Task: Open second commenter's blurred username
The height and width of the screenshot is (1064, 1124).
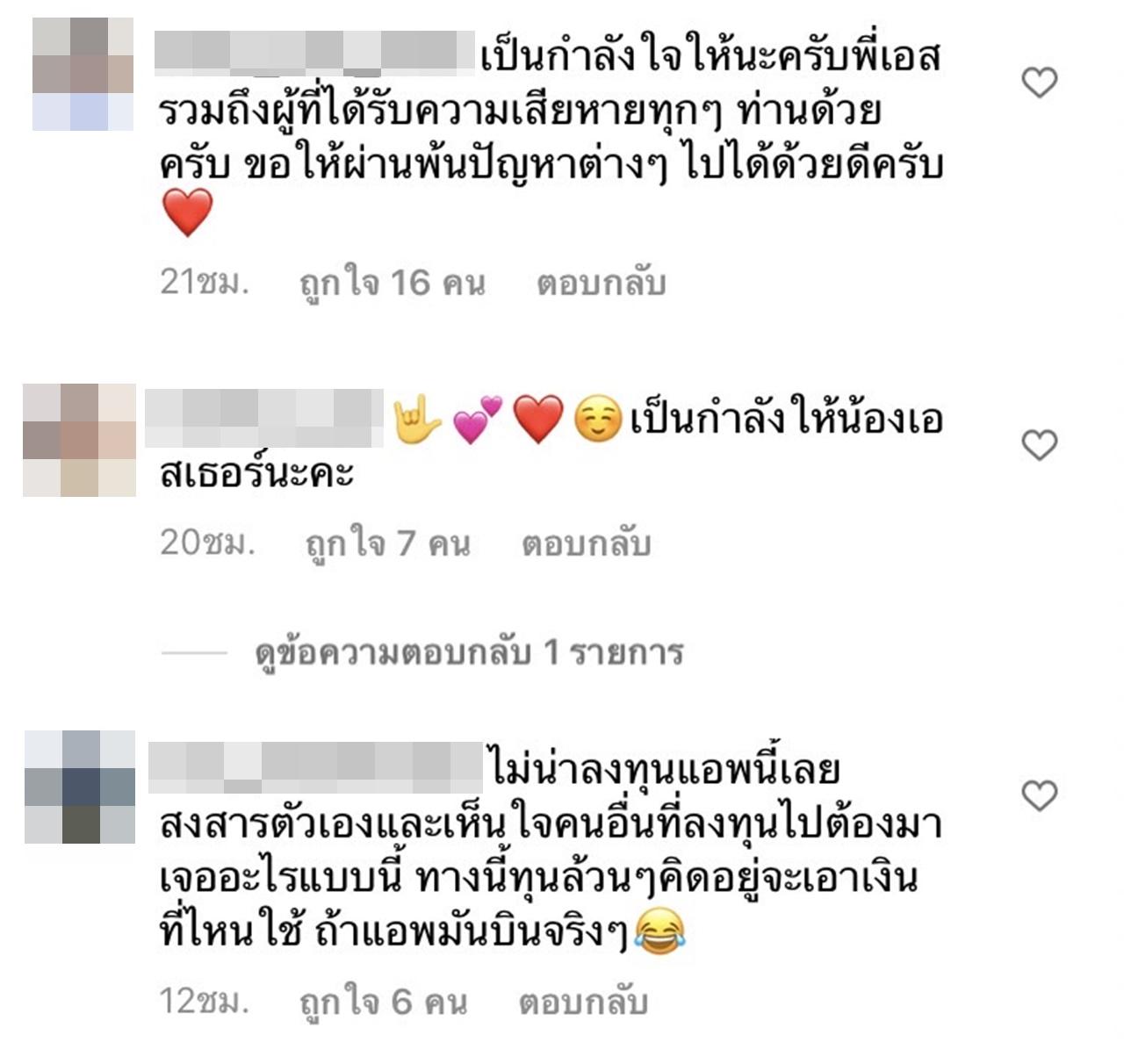Action: click(x=263, y=418)
